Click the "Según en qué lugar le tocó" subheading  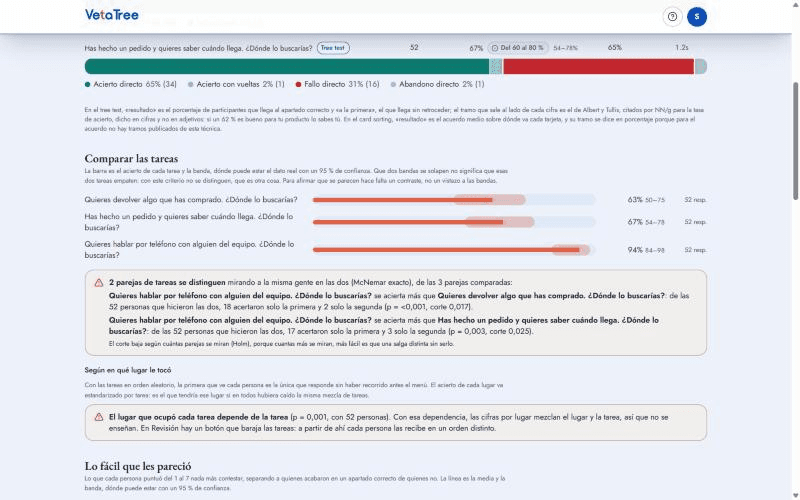(128, 370)
